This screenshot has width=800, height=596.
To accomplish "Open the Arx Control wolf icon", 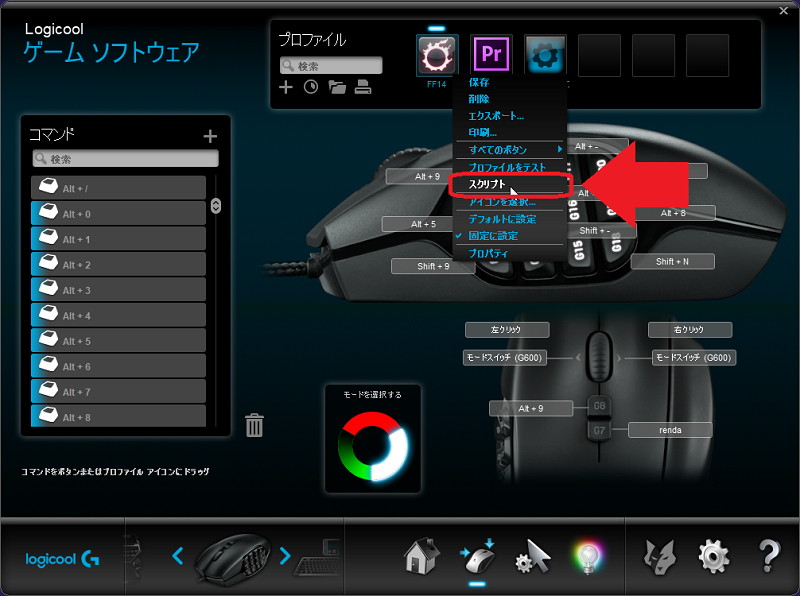I will coord(659,556).
